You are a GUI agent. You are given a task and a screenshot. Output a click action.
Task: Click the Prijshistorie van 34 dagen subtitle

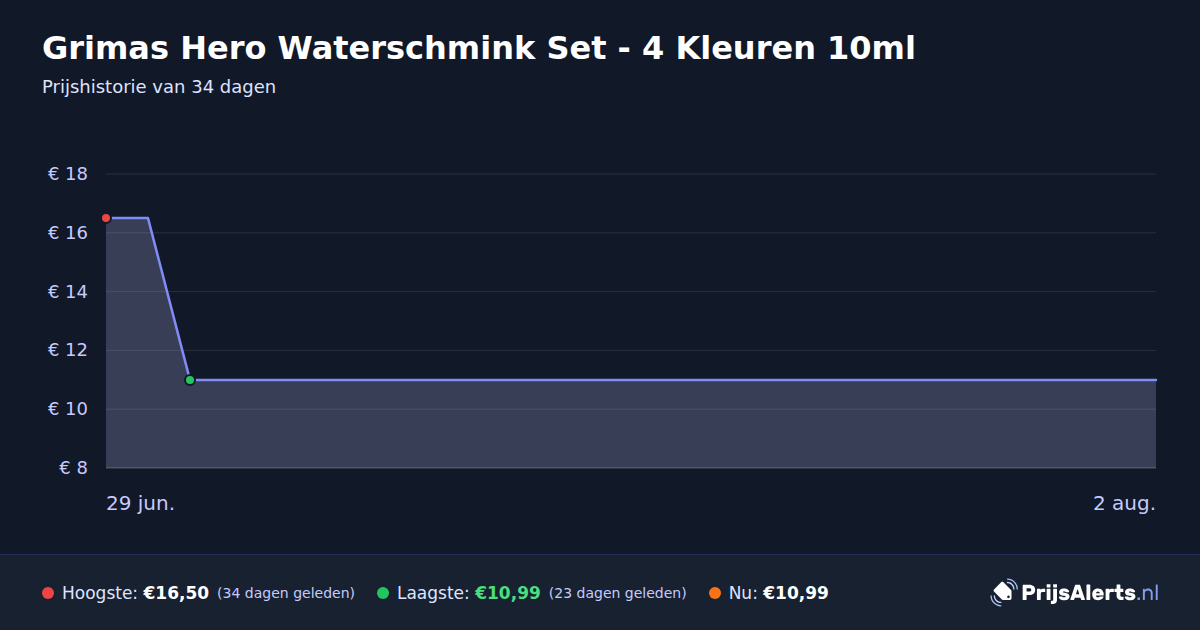click(x=159, y=87)
